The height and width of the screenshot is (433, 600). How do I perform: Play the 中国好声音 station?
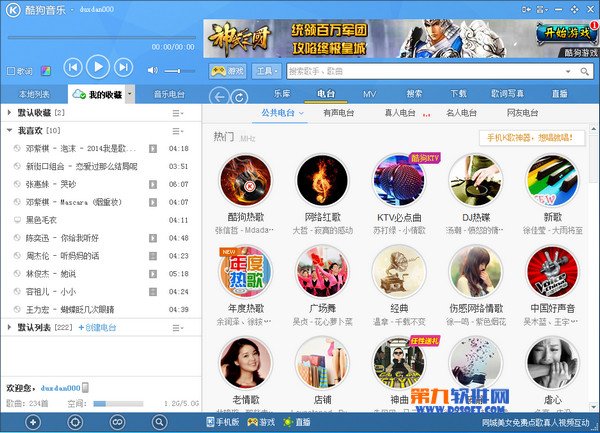point(552,272)
